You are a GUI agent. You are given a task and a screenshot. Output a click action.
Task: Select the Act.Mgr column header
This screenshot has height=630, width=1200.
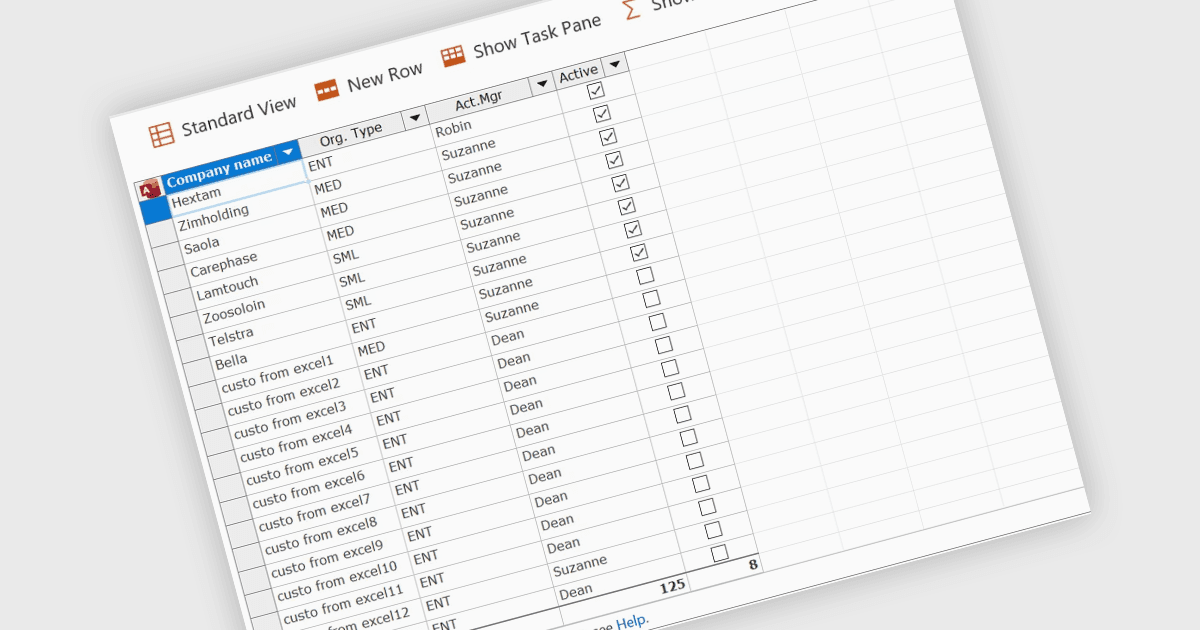tap(491, 97)
